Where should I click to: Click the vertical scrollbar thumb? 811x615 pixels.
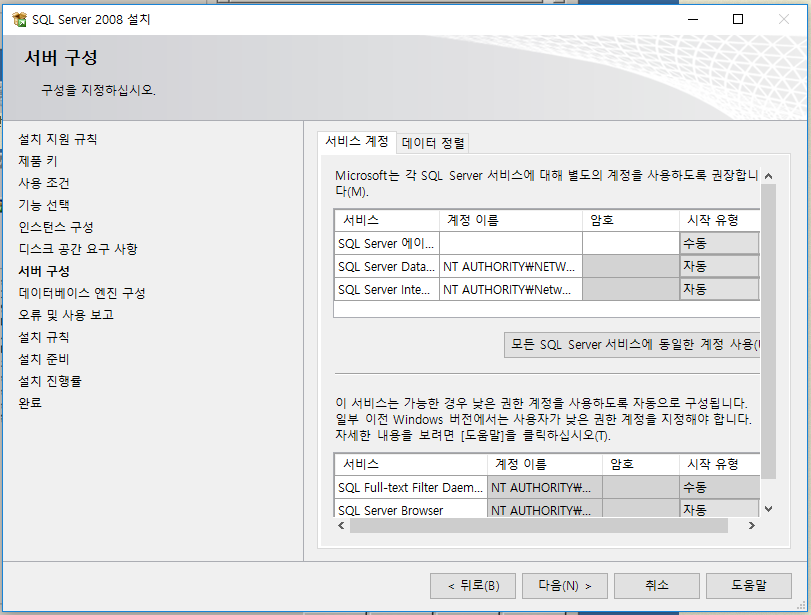click(768, 331)
